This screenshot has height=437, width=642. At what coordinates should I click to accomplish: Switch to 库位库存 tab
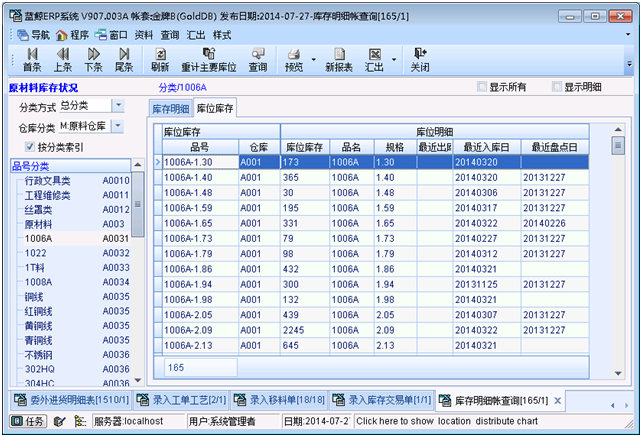click(x=215, y=108)
